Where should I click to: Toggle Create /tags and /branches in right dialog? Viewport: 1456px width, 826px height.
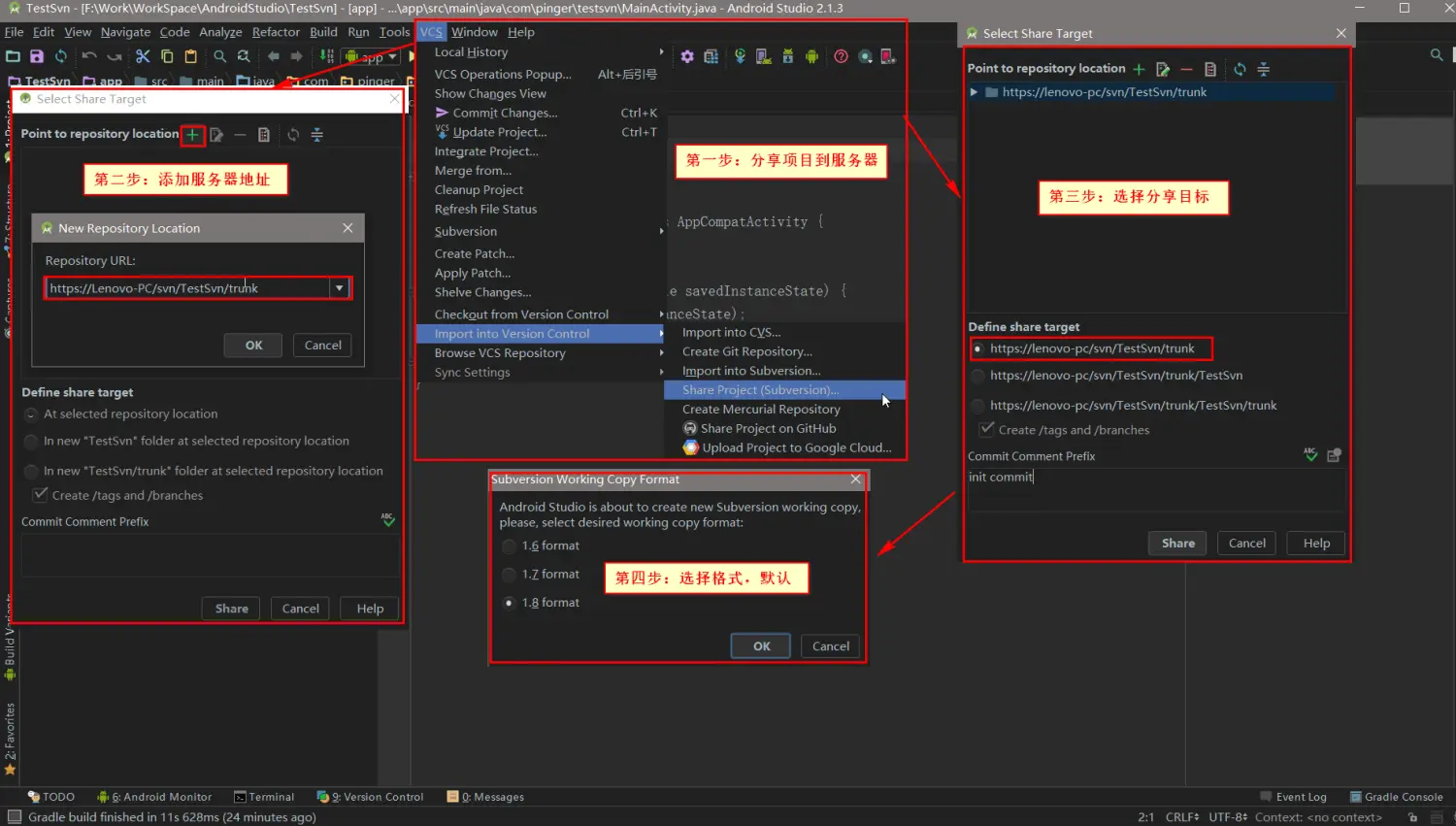[986, 429]
